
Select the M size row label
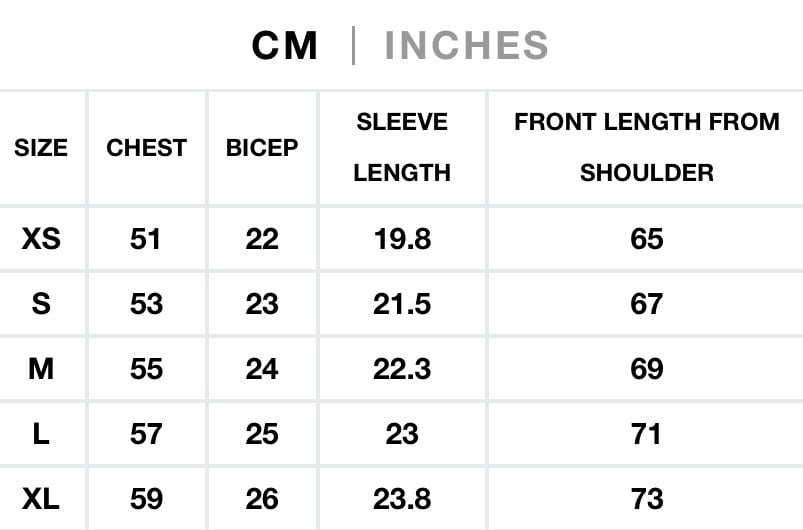coord(41,369)
